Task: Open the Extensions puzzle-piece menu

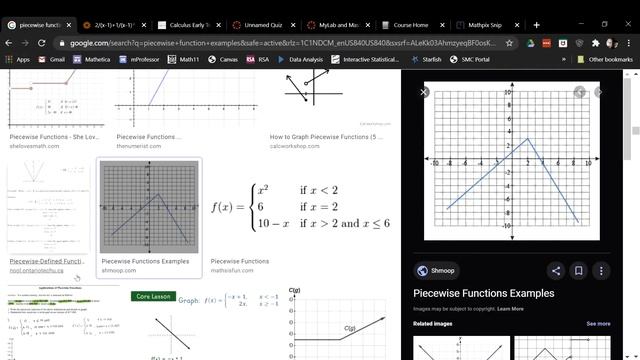Action: 596,43
